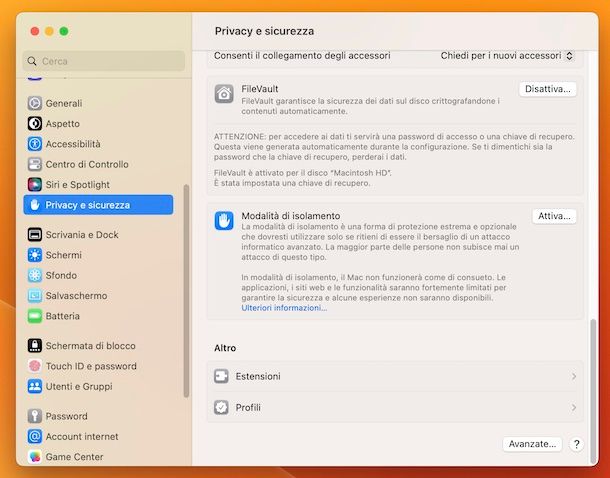Open Generali settings via its gear icon
610x478 pixels.
click(x=35, y=103)
